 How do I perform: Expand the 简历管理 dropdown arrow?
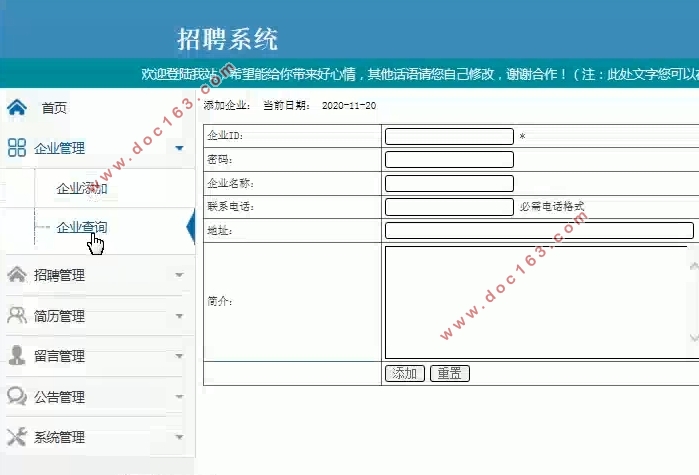(179, 316)
